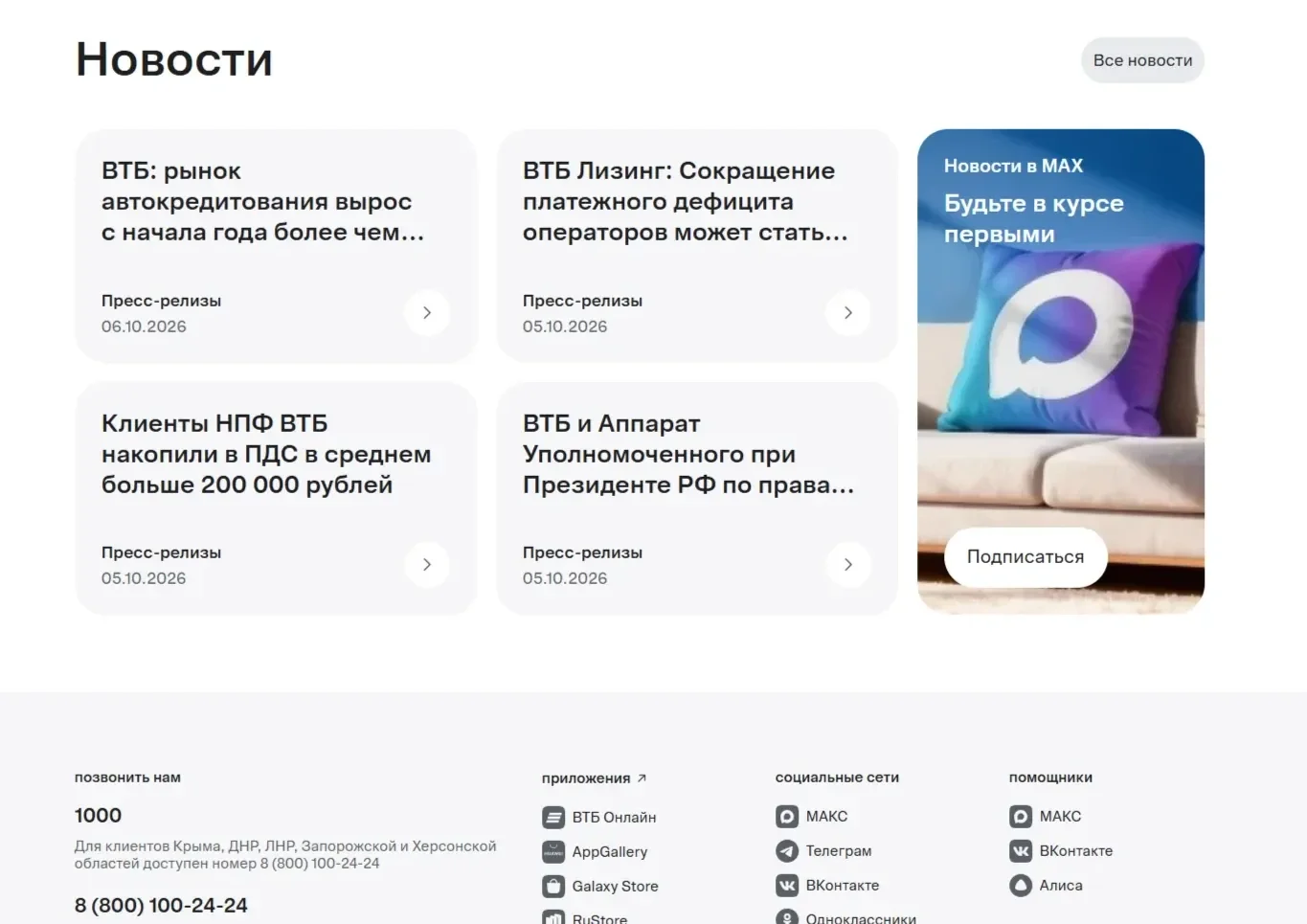This screenshot has height=924, width=1307.
Task: Open headline Клиенты НПФ ВТБ накопили в ПДС
Action: click(x=266, y=454)
